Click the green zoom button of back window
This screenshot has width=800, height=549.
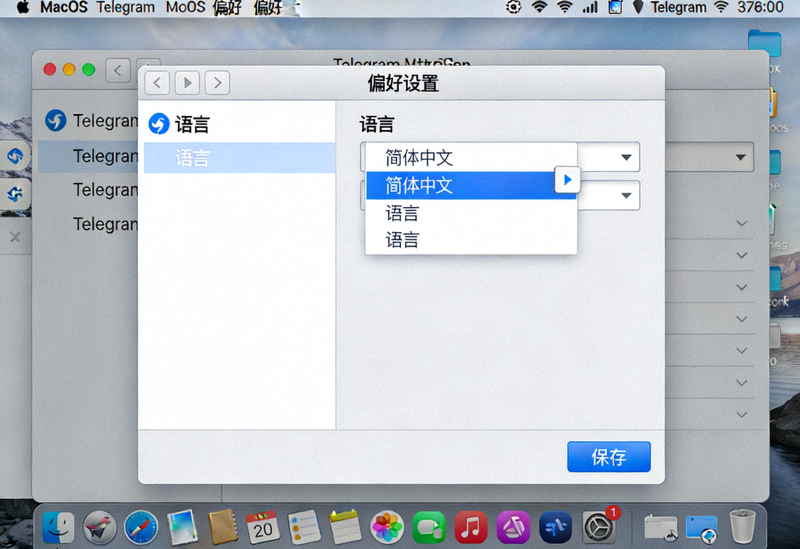(x=89, y=69)
